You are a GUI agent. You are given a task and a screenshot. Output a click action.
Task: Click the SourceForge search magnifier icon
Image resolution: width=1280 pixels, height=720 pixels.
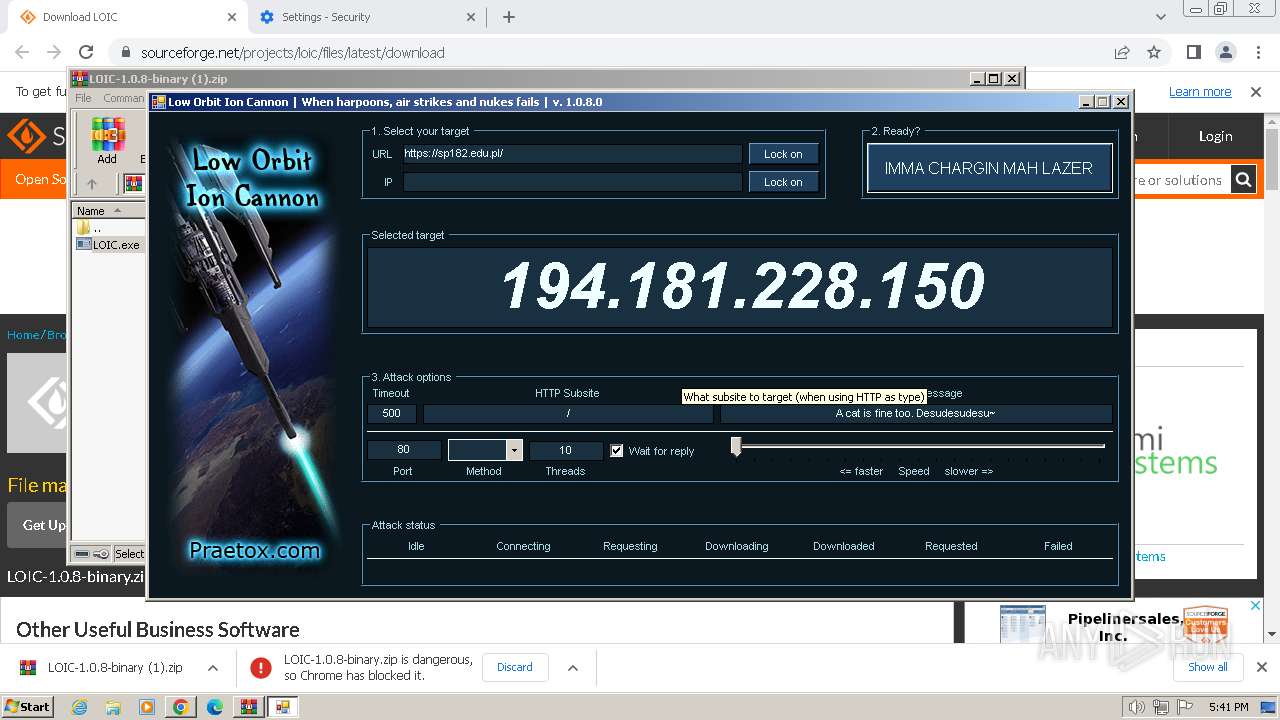[1243, 180]
